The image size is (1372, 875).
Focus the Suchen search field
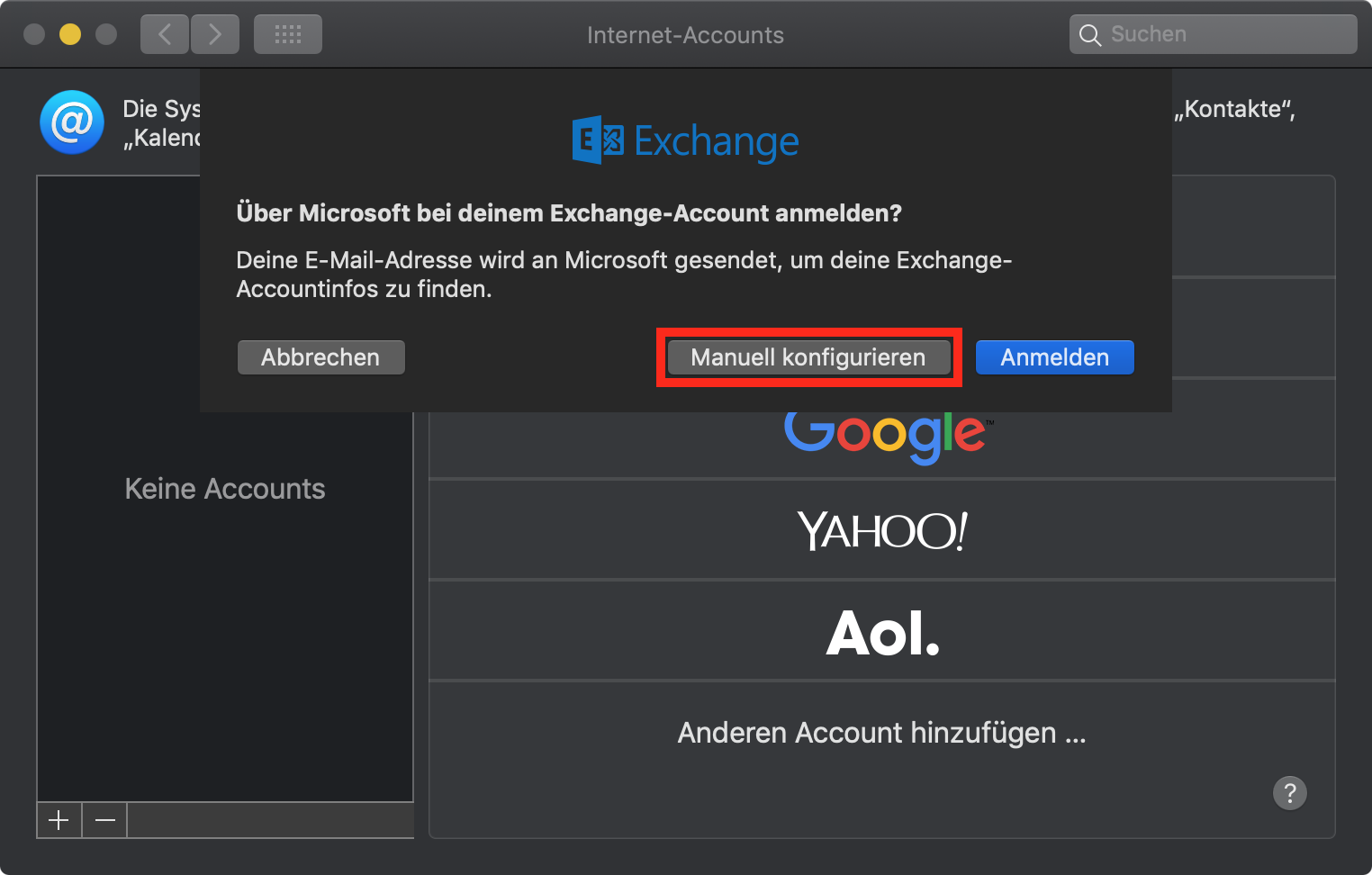coord(1214,34)
